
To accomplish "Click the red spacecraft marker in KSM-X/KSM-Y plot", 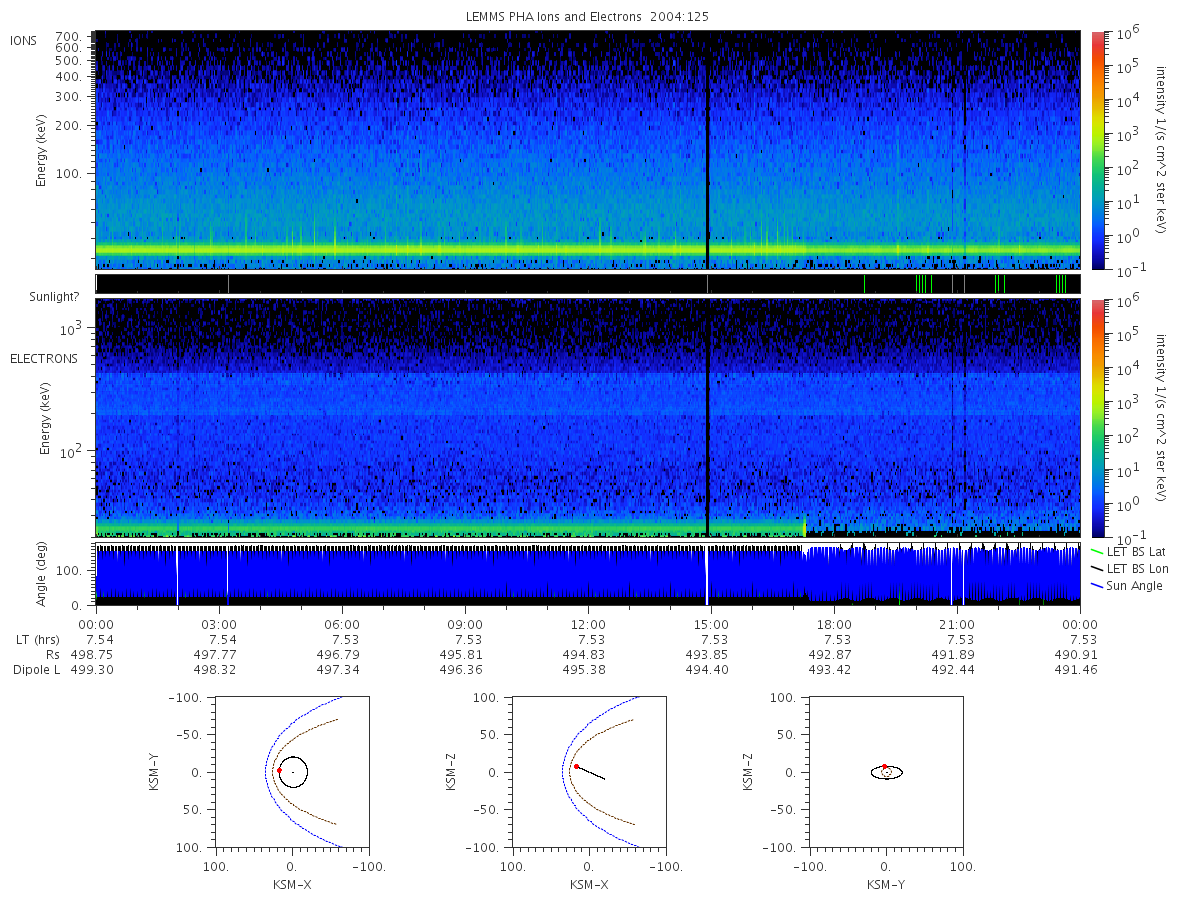I will coord(279,770).
